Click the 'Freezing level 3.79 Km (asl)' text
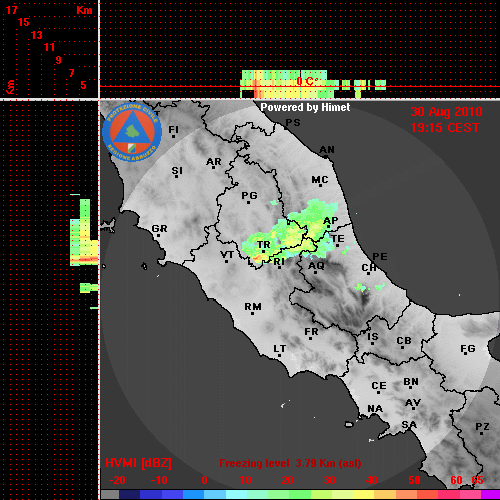This screenshot has height=500, width=500. tap(290, 463)
